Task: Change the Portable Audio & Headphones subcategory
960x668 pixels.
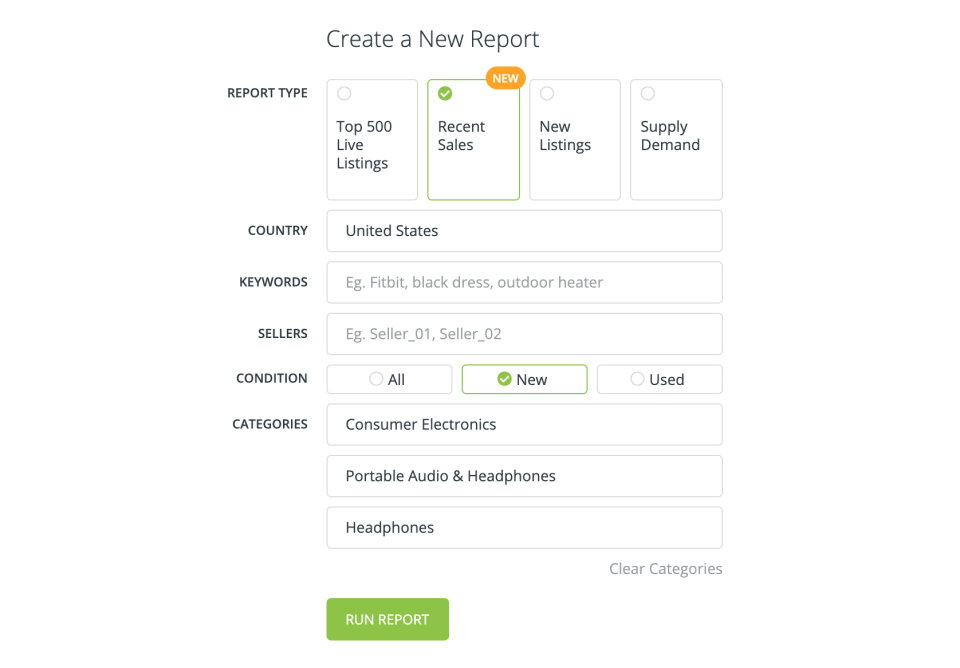Action: pyautogui.click(x=524, y=476)
